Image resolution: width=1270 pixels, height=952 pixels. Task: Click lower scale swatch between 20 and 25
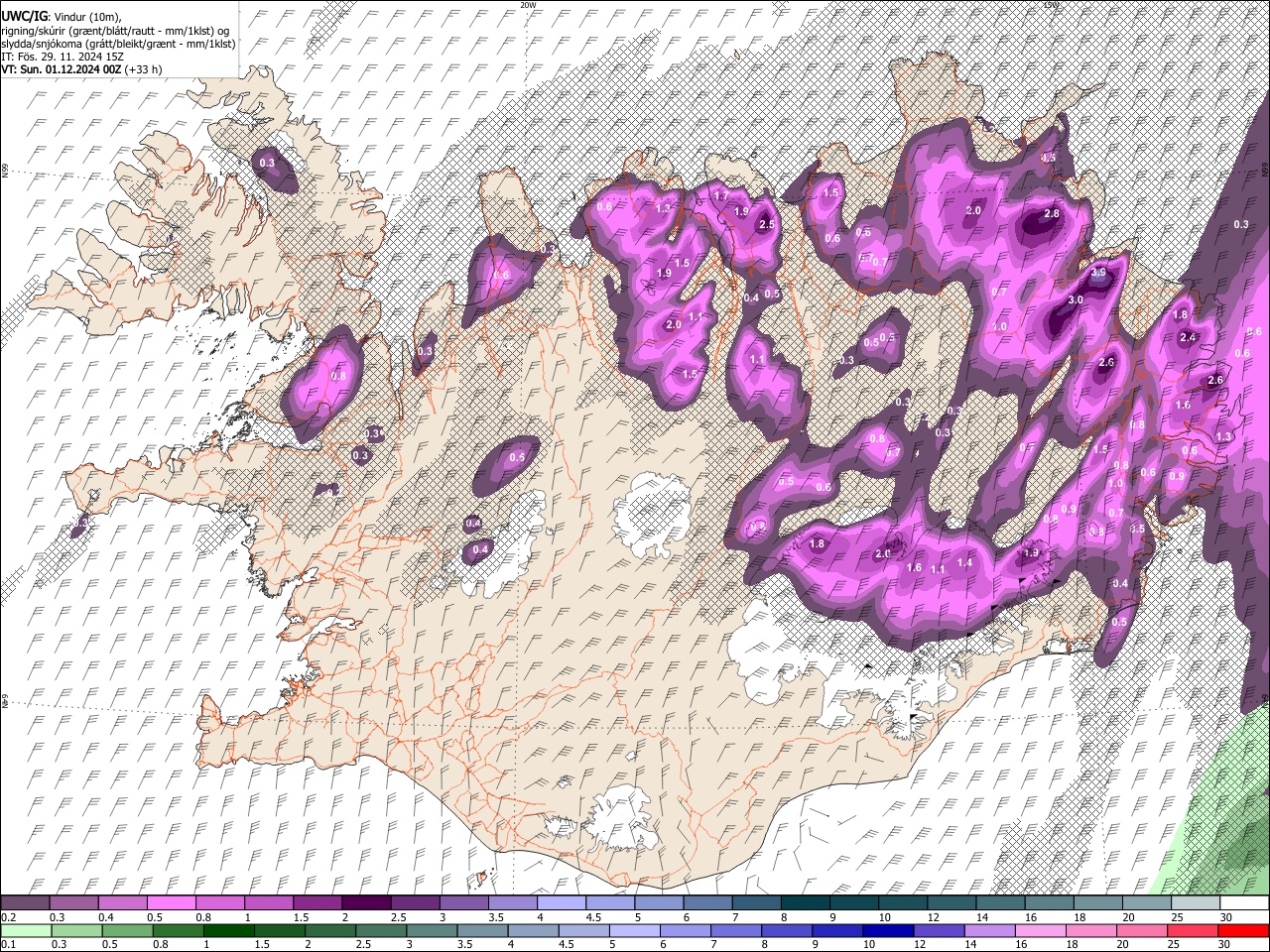tap(1141, 930)
